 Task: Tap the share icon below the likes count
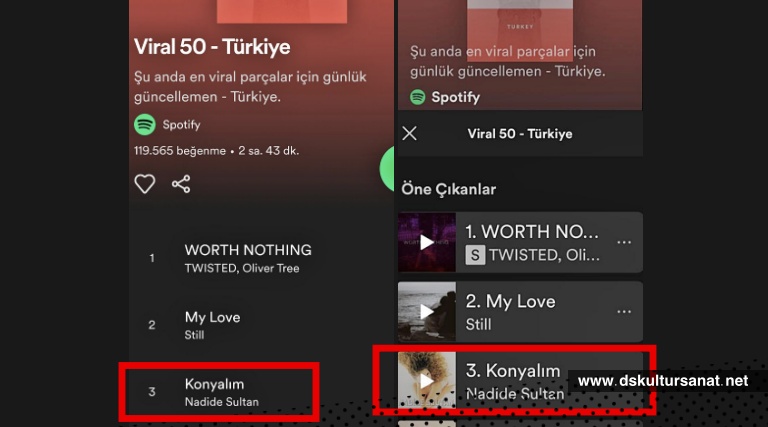point(181,184)
